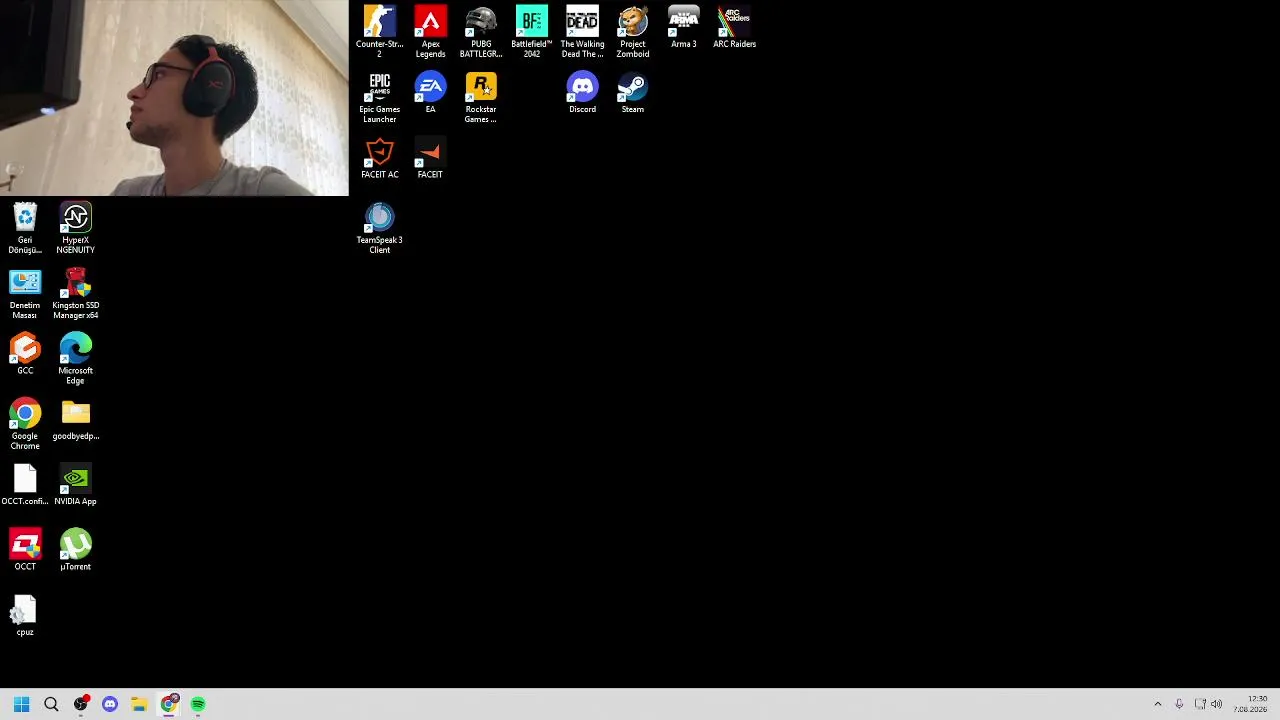Click the Rockstar Games launcher shortcut

(481, 97)
